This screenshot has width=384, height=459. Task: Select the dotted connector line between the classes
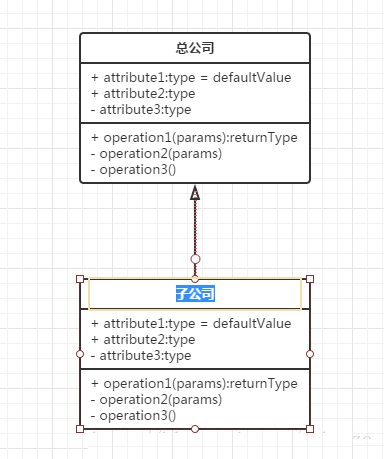pos(195,227)
